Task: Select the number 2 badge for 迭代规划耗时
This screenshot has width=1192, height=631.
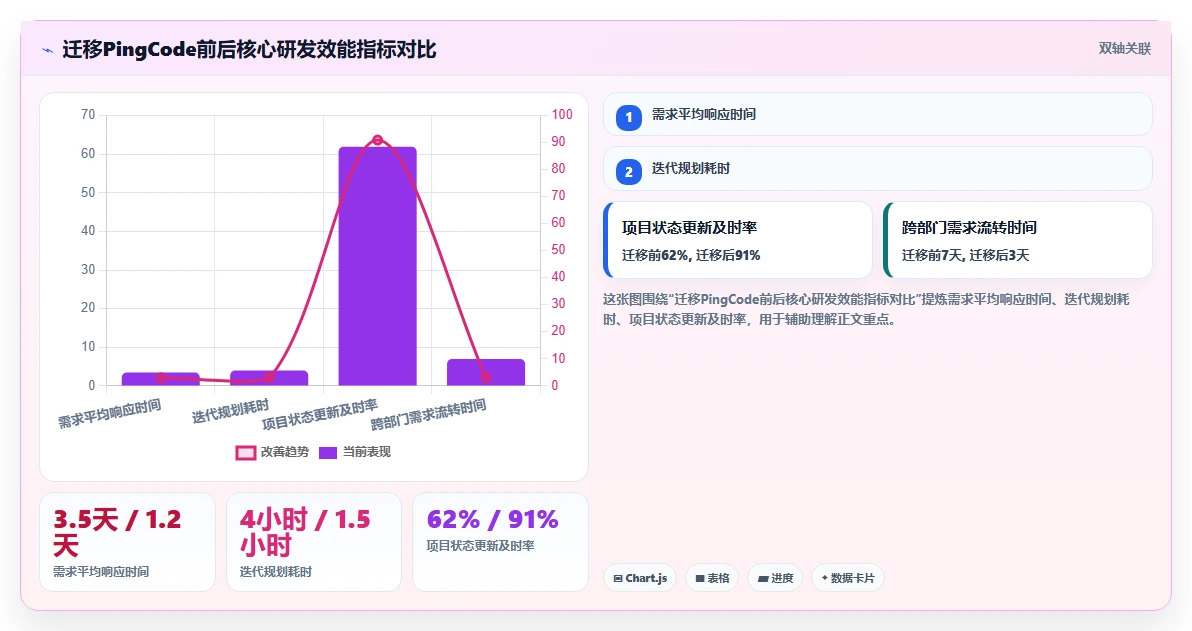Action: pos(629,172)
